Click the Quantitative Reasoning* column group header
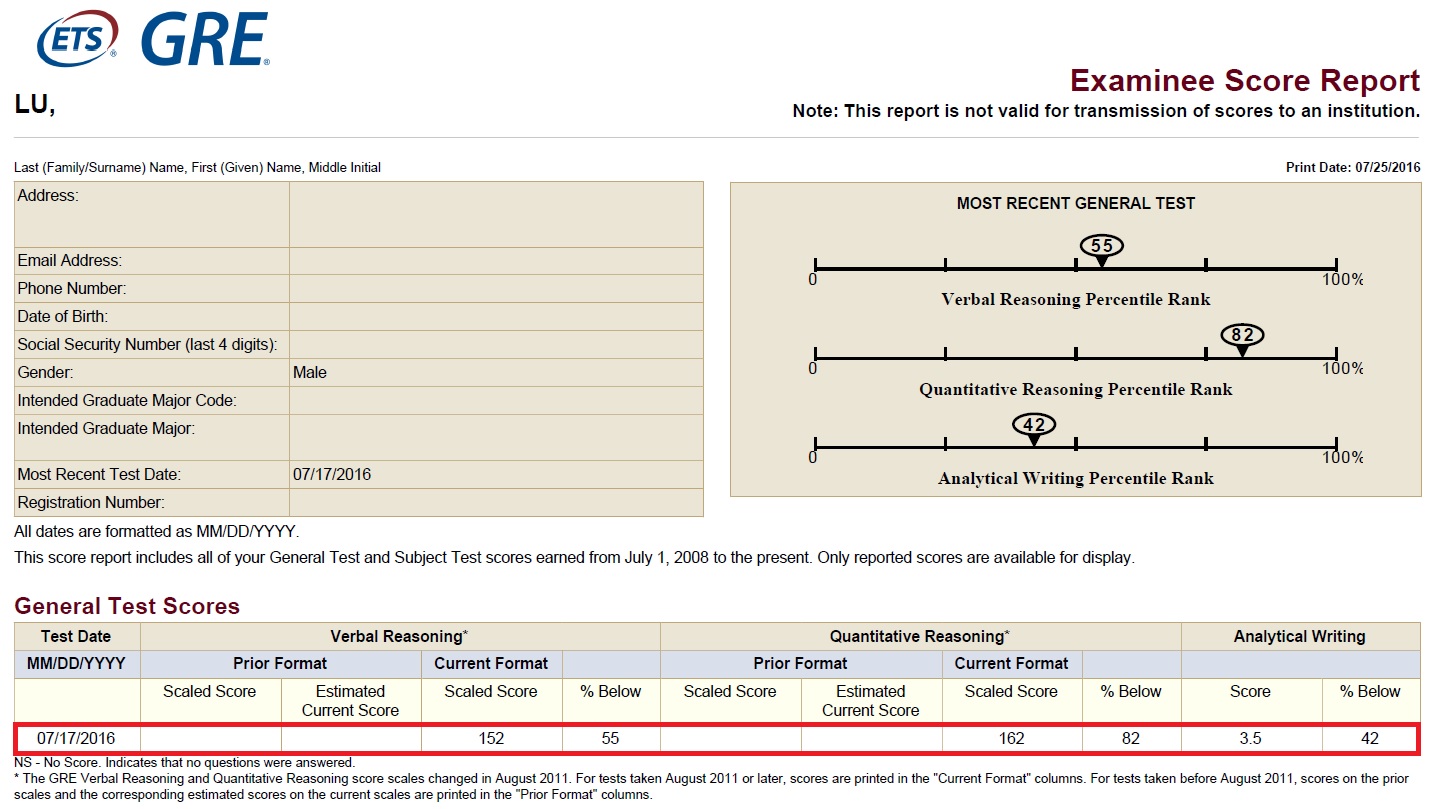1431x809 pixels. tap(920, 637)
